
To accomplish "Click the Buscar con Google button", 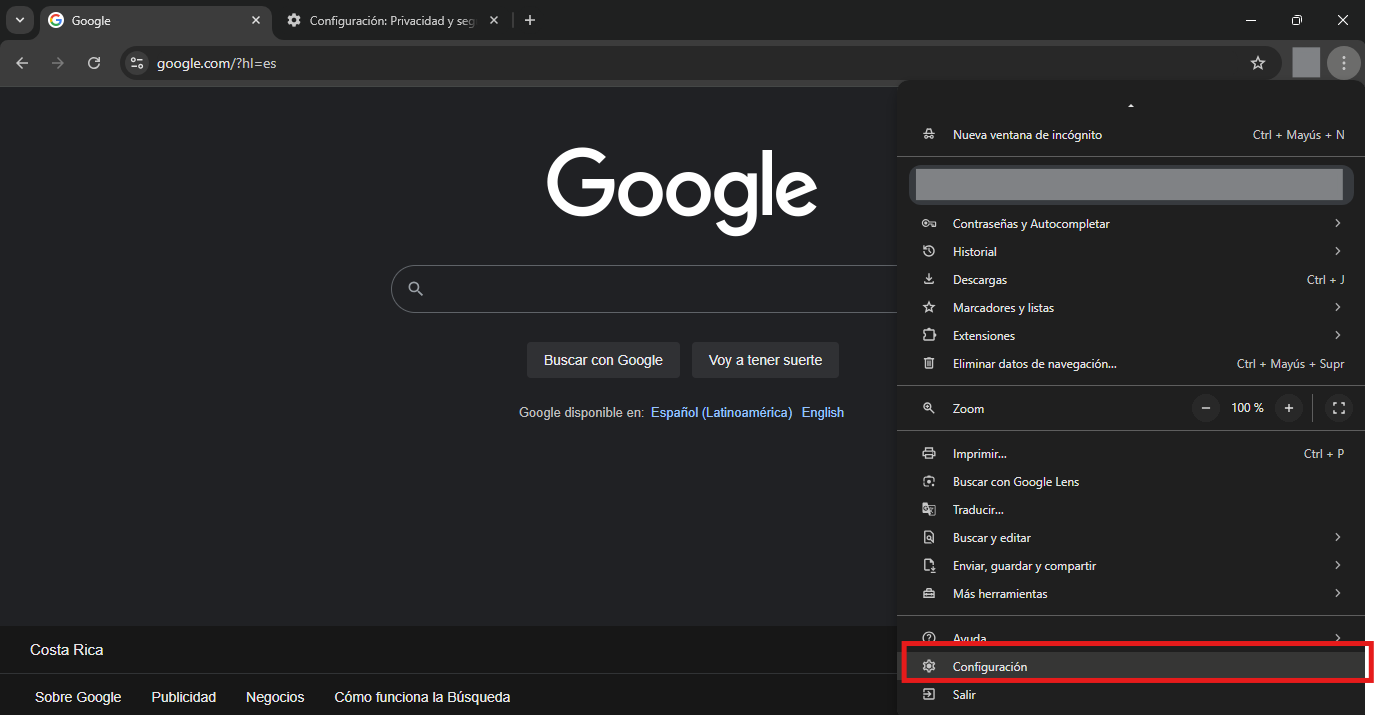I will (603, 360).
